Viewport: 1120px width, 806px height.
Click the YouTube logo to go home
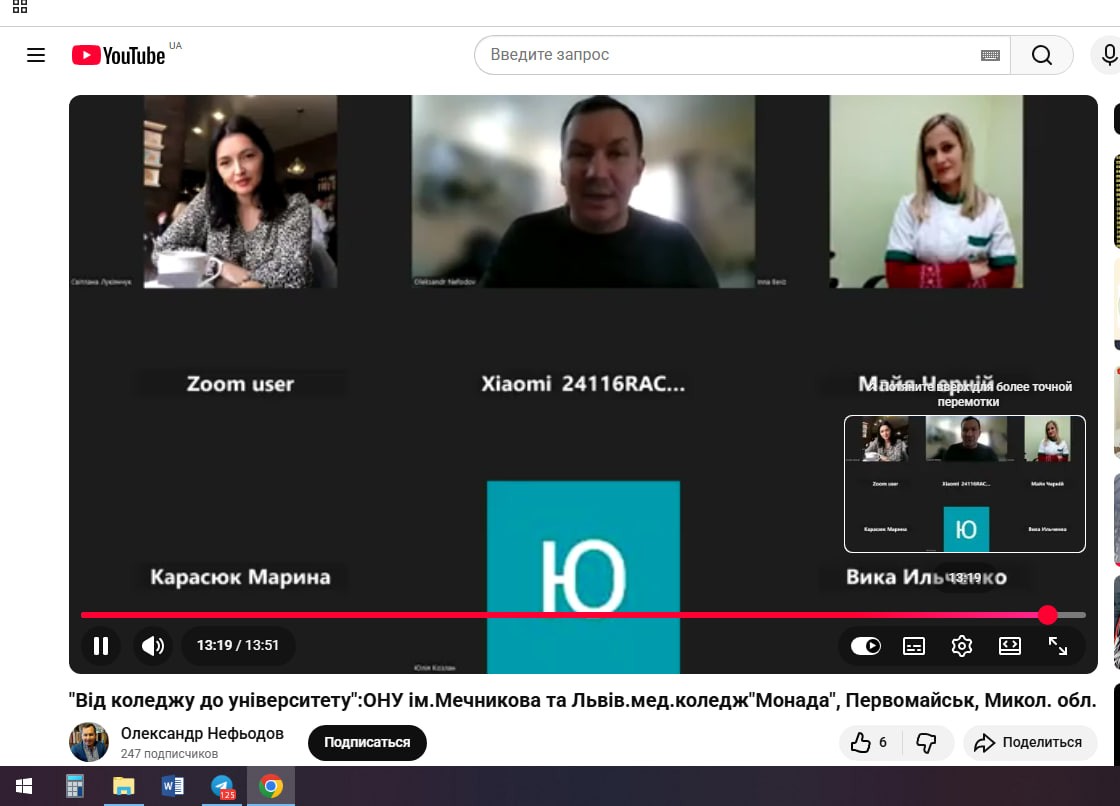(119, 55)
